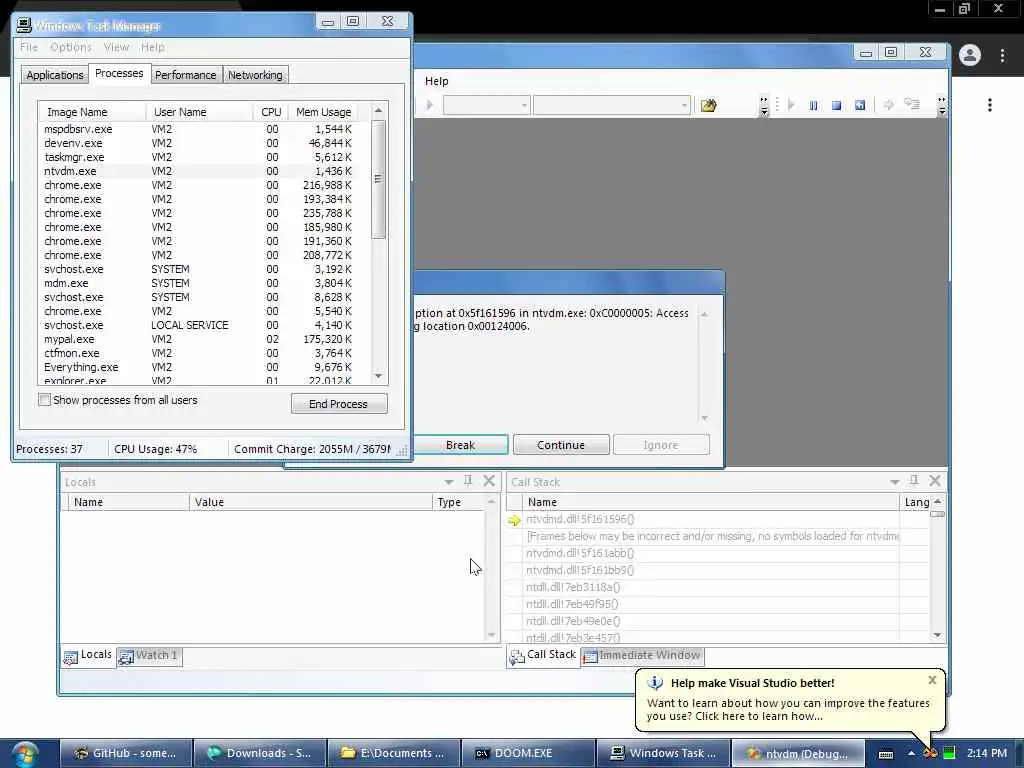The height and width of the screenshot is (768, 1024).
Task: Enable Show processes from all users
Action: [x=44, y=400]
